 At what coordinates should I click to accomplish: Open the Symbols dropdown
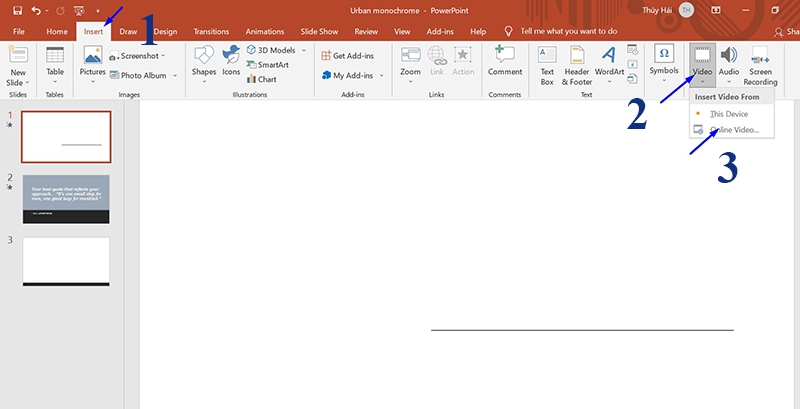click(664, 64)
